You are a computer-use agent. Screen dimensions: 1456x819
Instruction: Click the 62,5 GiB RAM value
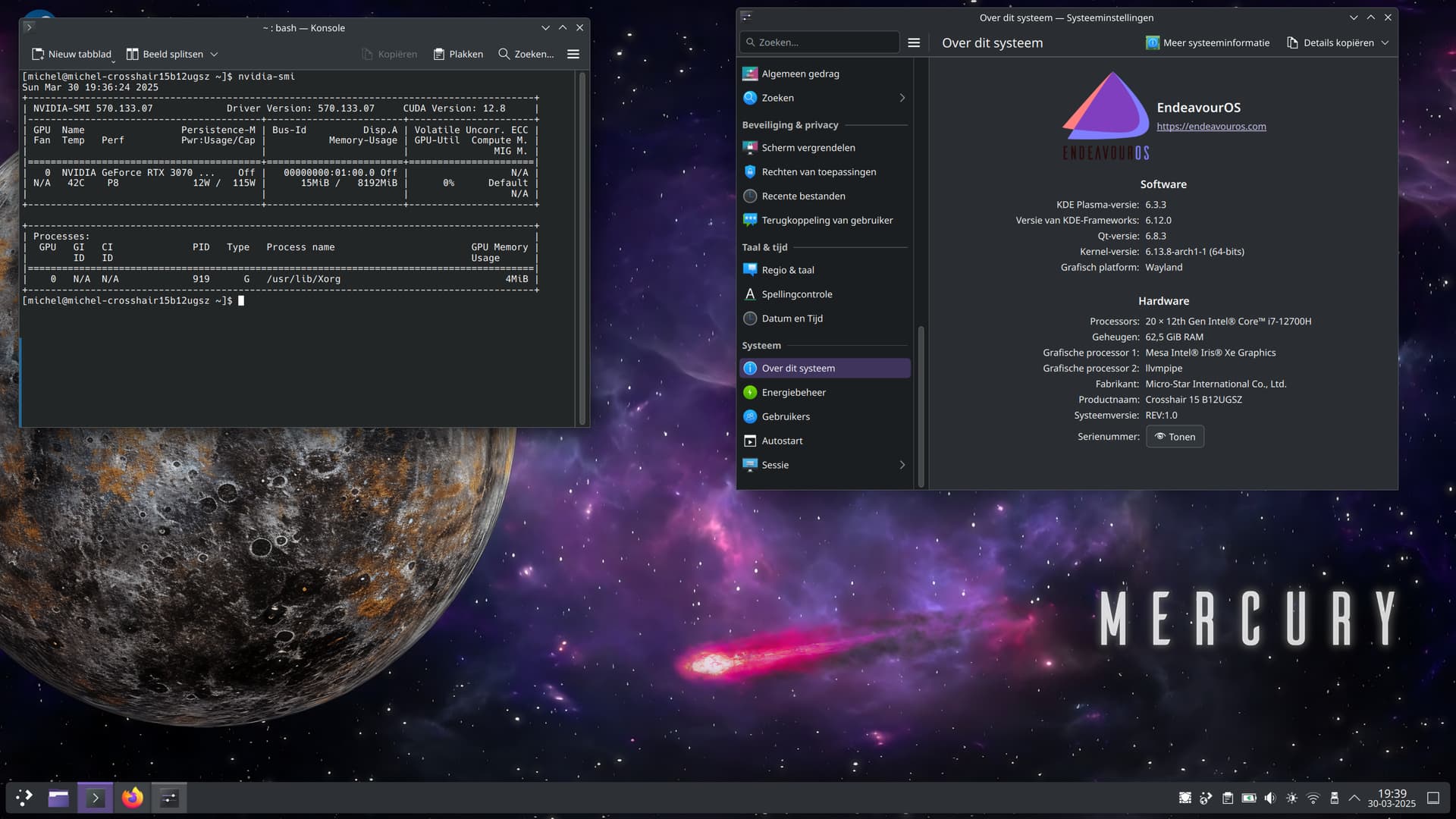[1174, 337]
